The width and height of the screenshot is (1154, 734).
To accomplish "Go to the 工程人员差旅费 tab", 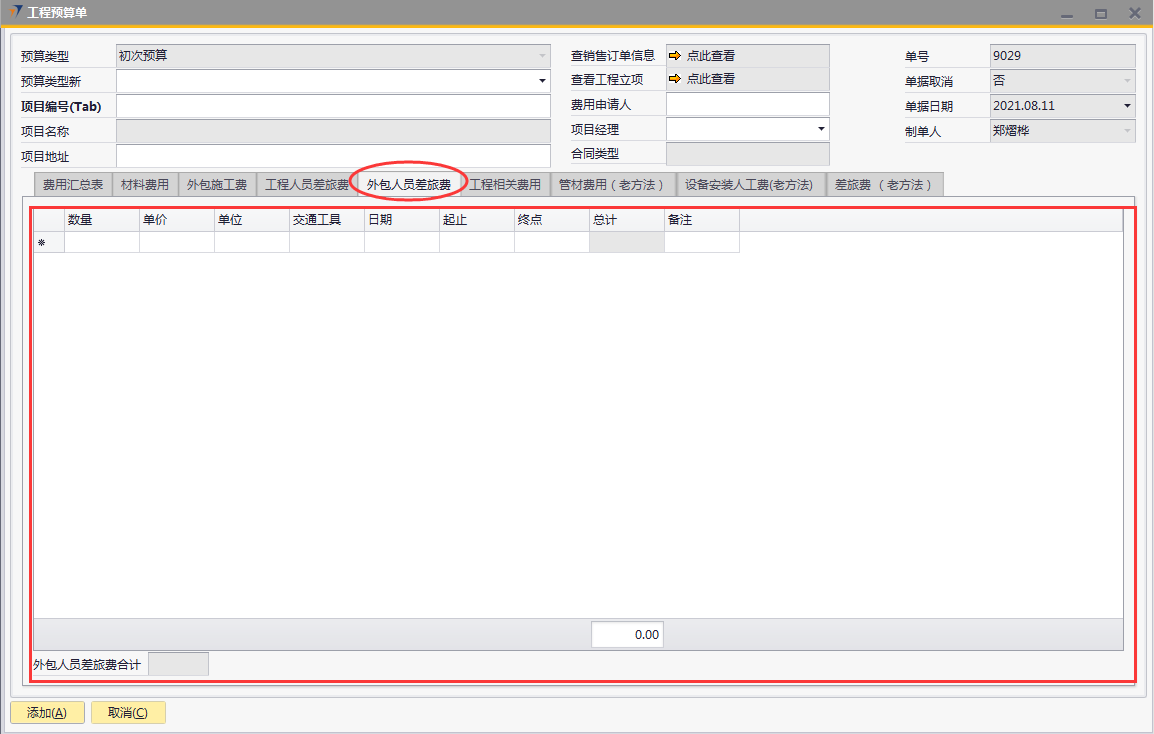I will coord(306,185).
